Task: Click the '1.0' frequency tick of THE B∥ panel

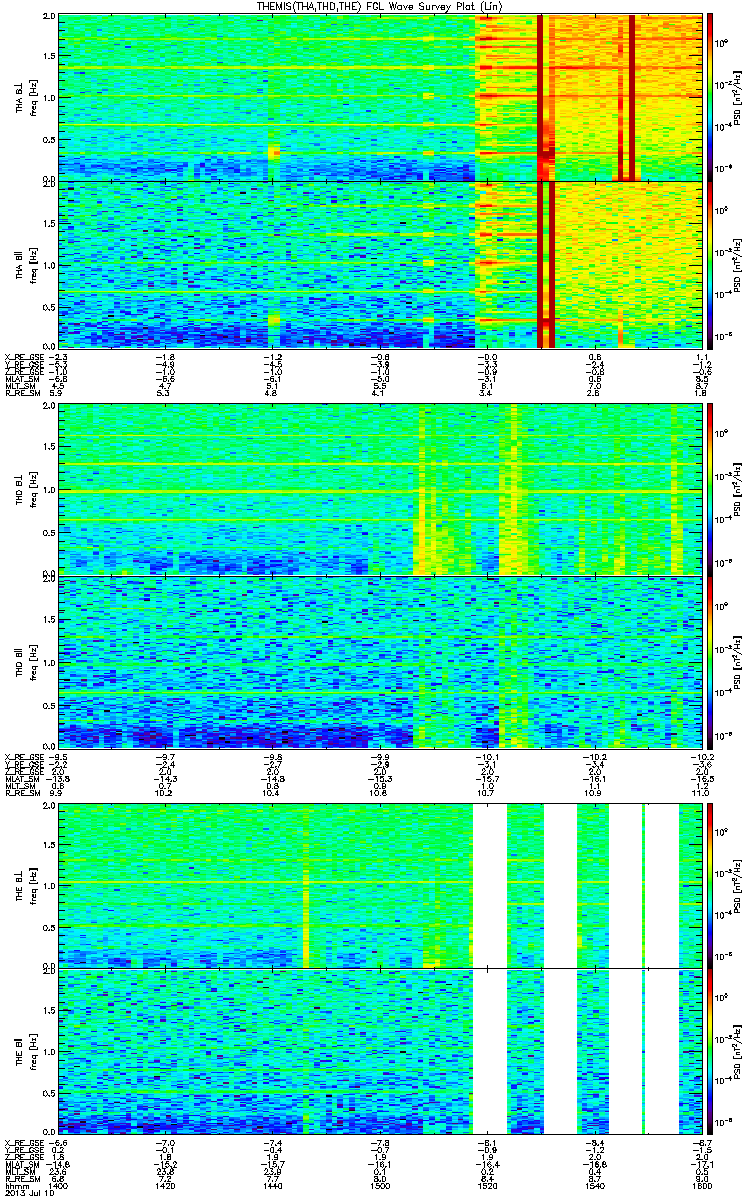Action: pyautogui.click(x=49, y=1052)
